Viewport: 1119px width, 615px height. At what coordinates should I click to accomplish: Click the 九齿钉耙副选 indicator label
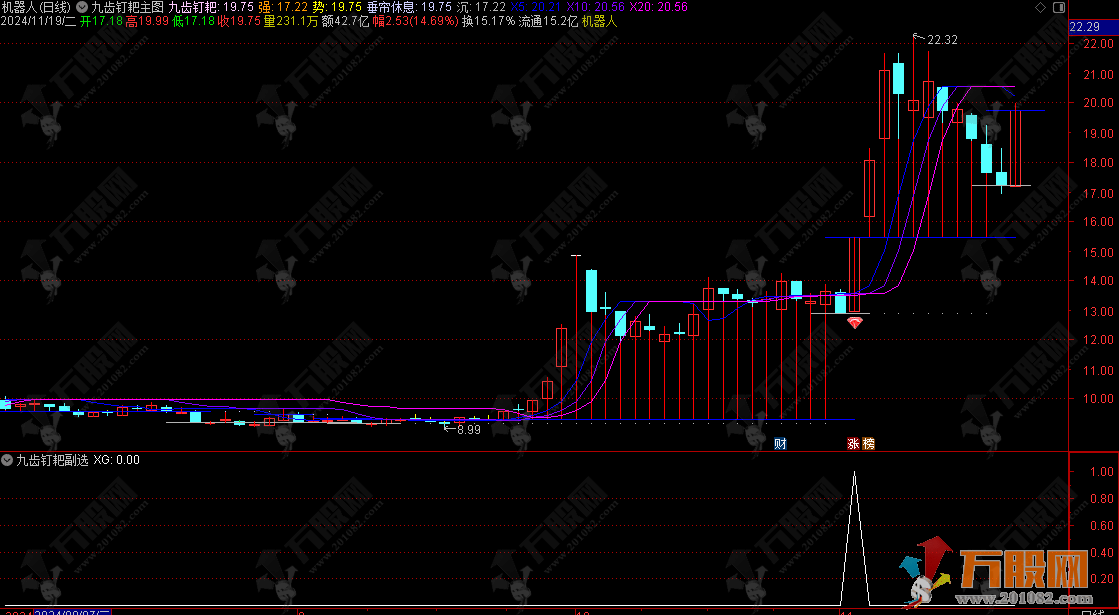[52, 460]
